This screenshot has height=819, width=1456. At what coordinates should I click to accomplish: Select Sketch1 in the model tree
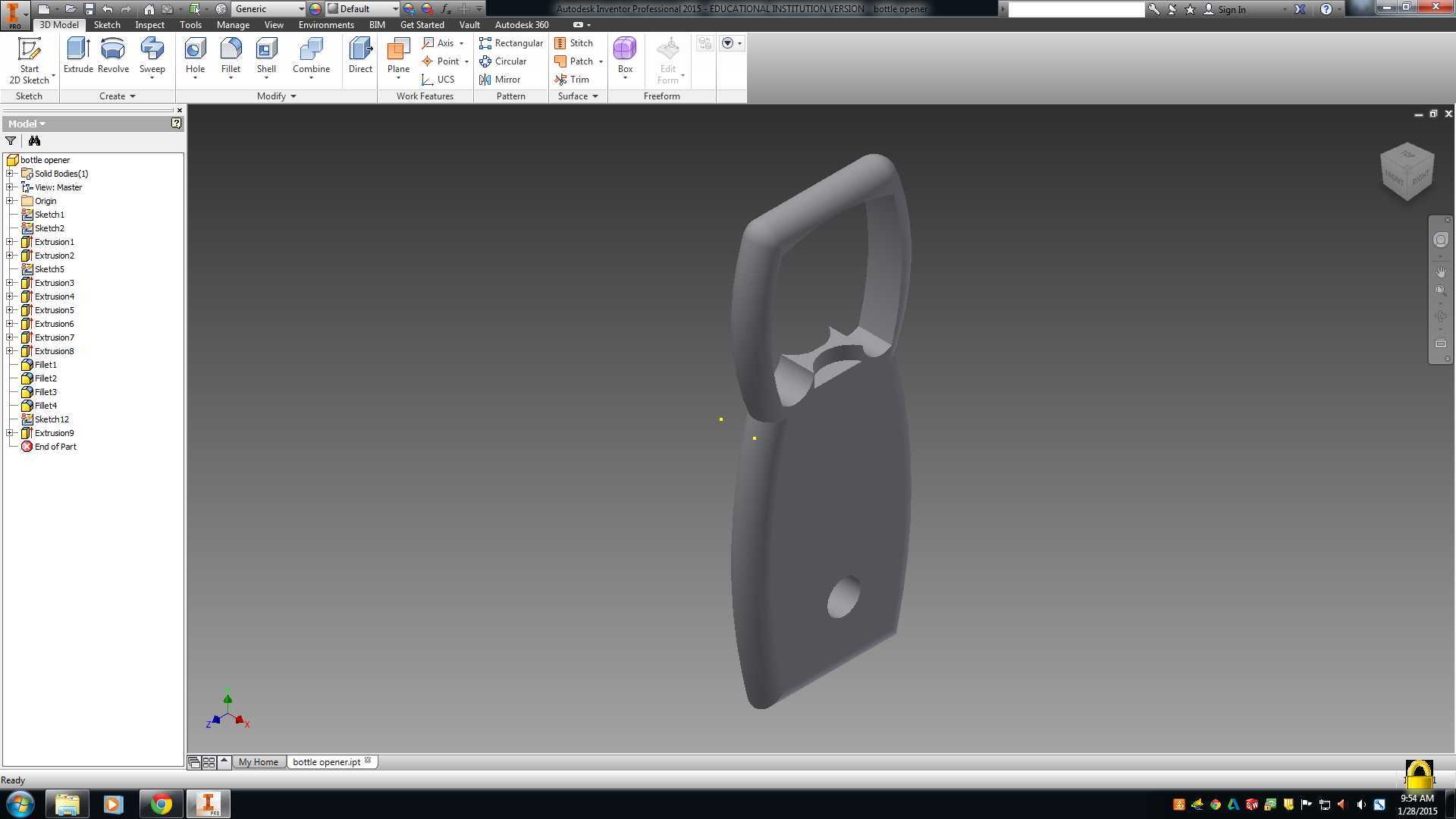pos(49,215)
